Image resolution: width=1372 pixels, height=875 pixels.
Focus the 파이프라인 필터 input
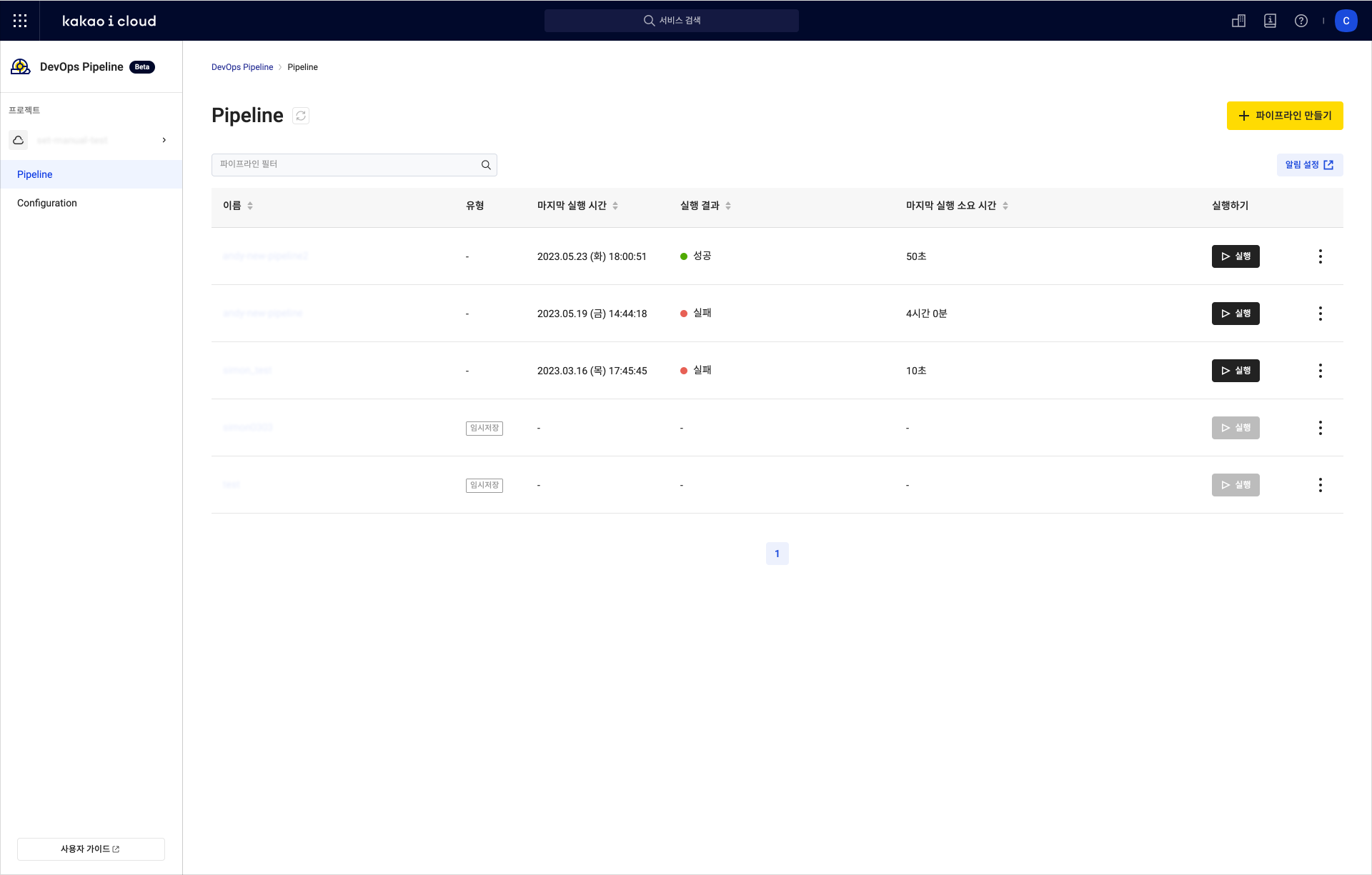354,164
